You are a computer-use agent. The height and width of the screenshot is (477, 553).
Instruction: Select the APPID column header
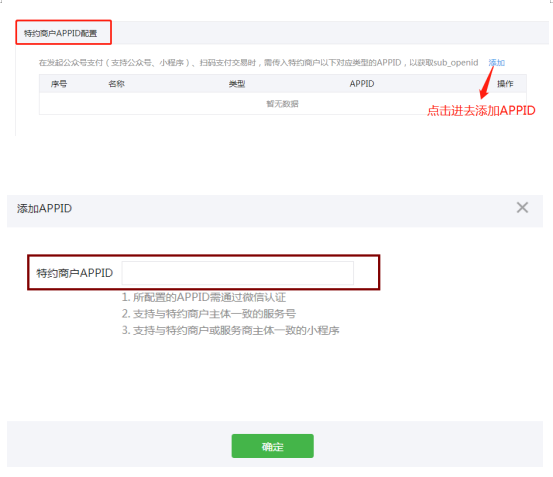click(x=362, y=84)
